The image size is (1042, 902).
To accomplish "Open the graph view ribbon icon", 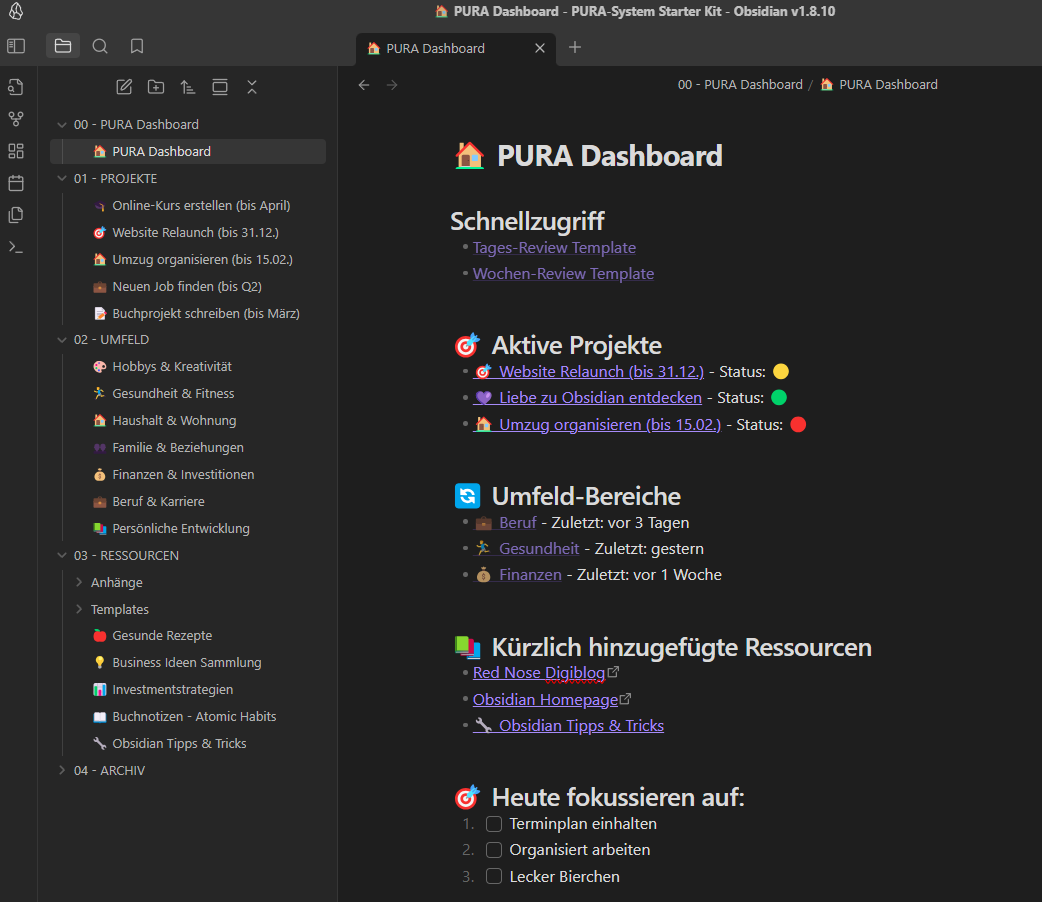I will pos(16,119).
